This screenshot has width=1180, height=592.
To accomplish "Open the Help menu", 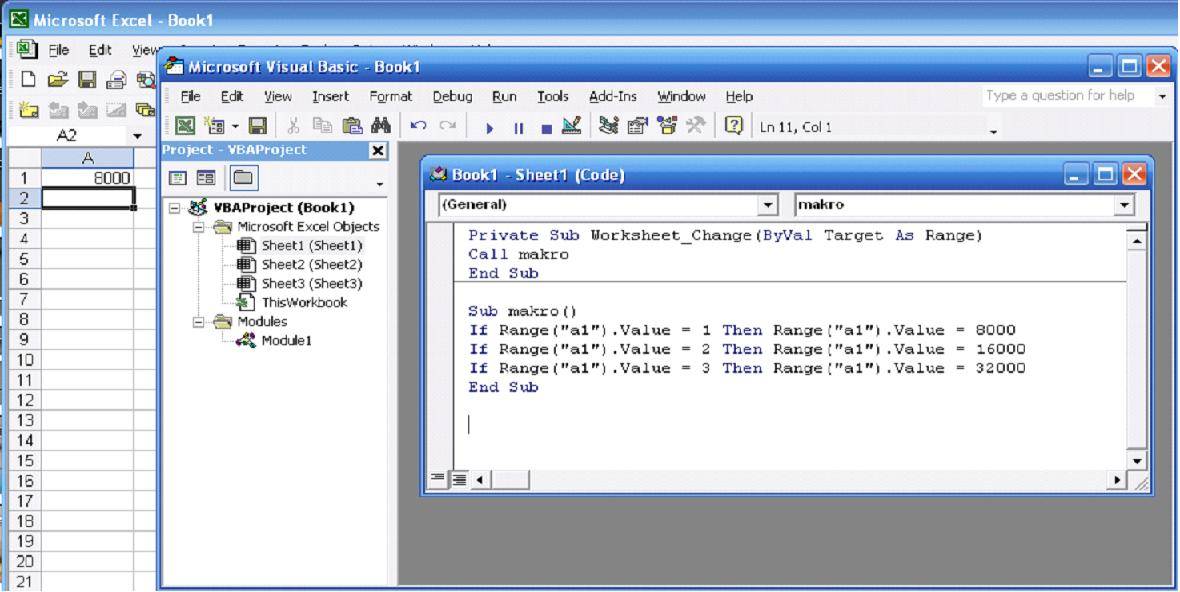I will pyautogui.click(x=739, y=96).
